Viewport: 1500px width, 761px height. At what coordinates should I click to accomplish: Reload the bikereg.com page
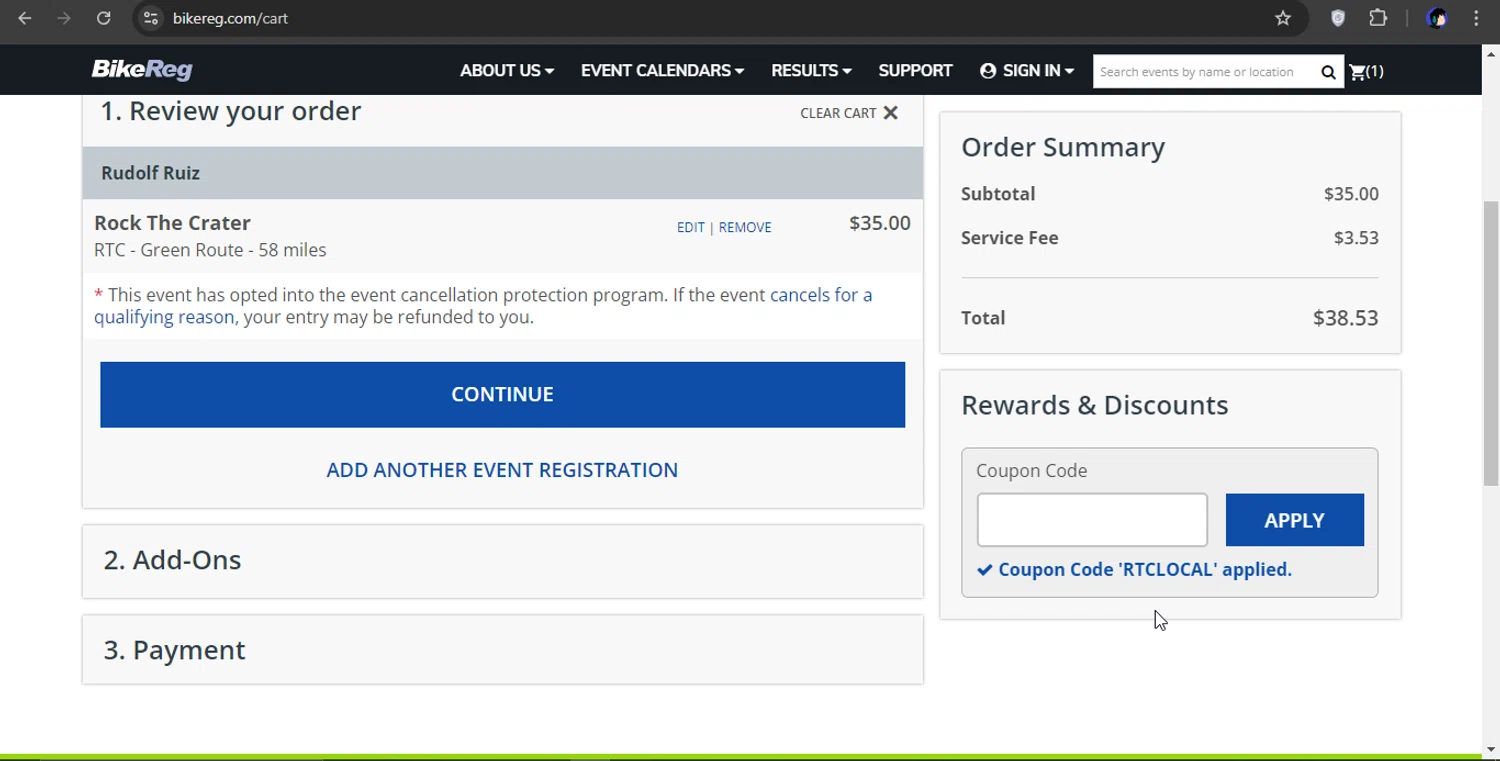click(103, 18)
